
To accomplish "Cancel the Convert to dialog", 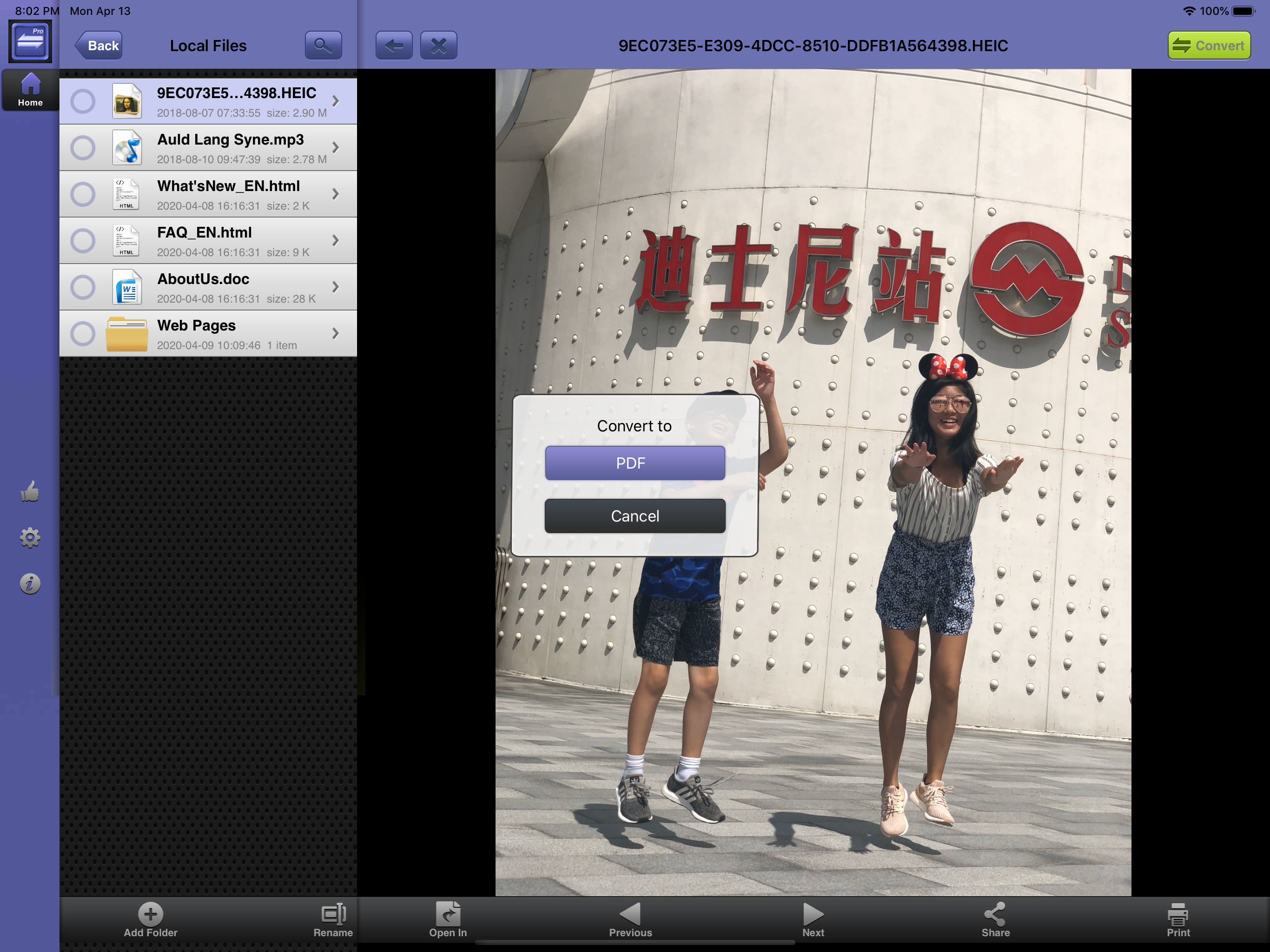I will pyautogui.click(x=635, y=516).
